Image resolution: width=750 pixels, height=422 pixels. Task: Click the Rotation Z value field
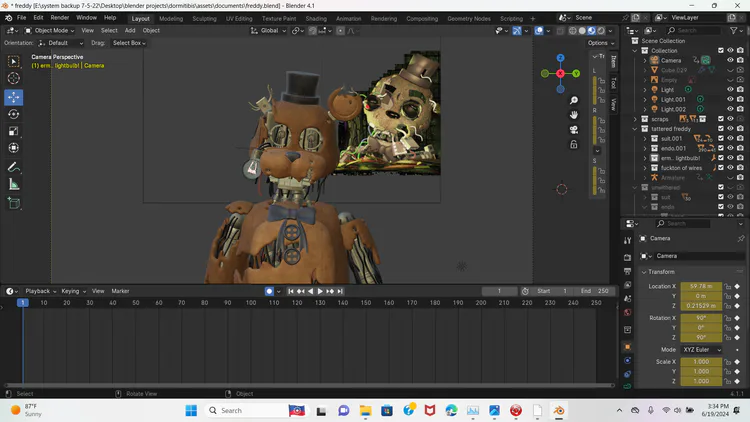tap(701, 337)
